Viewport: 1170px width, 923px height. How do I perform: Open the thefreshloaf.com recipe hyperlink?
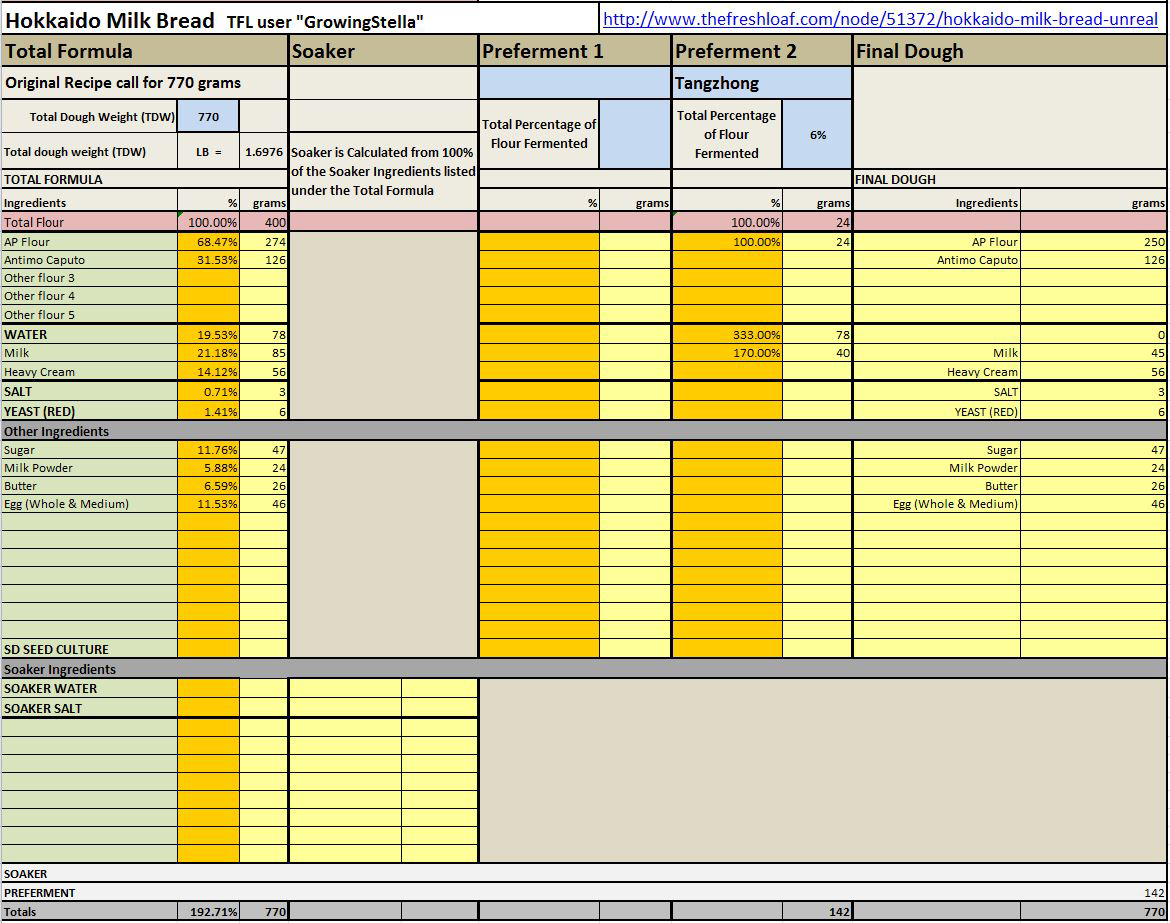(x=880, y=19)
